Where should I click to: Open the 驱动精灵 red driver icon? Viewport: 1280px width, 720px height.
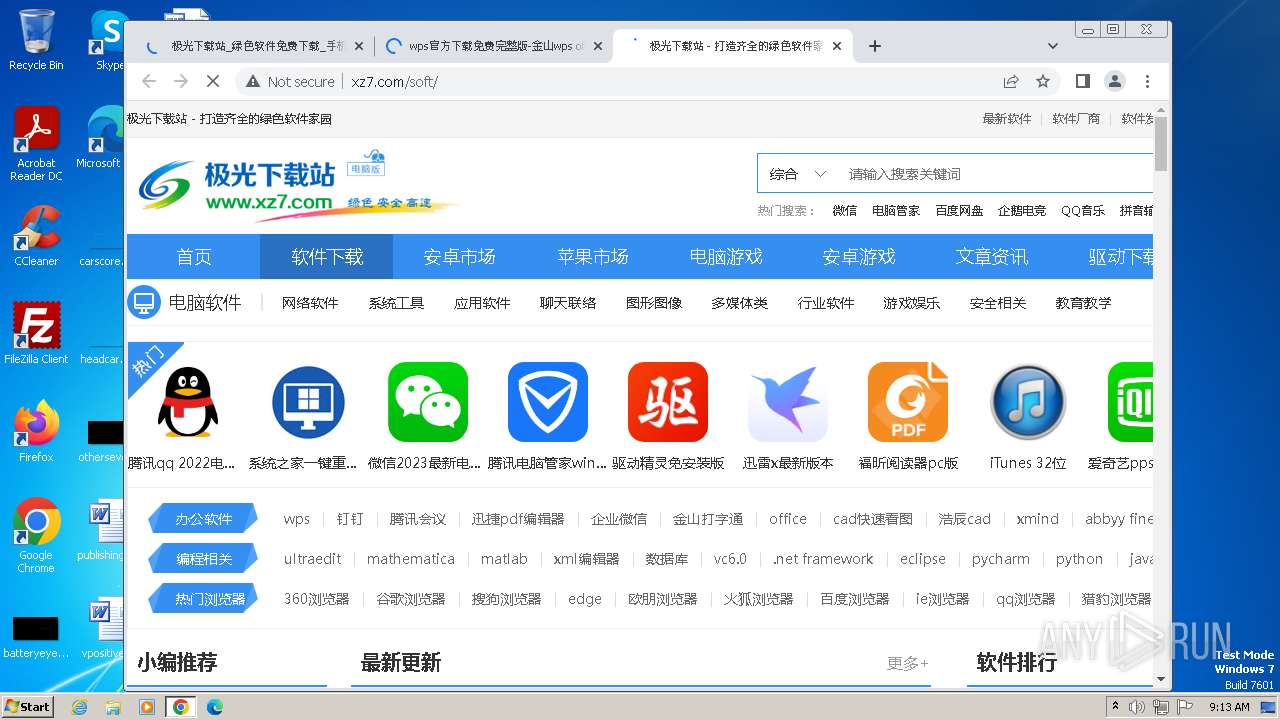coord(668,402)
